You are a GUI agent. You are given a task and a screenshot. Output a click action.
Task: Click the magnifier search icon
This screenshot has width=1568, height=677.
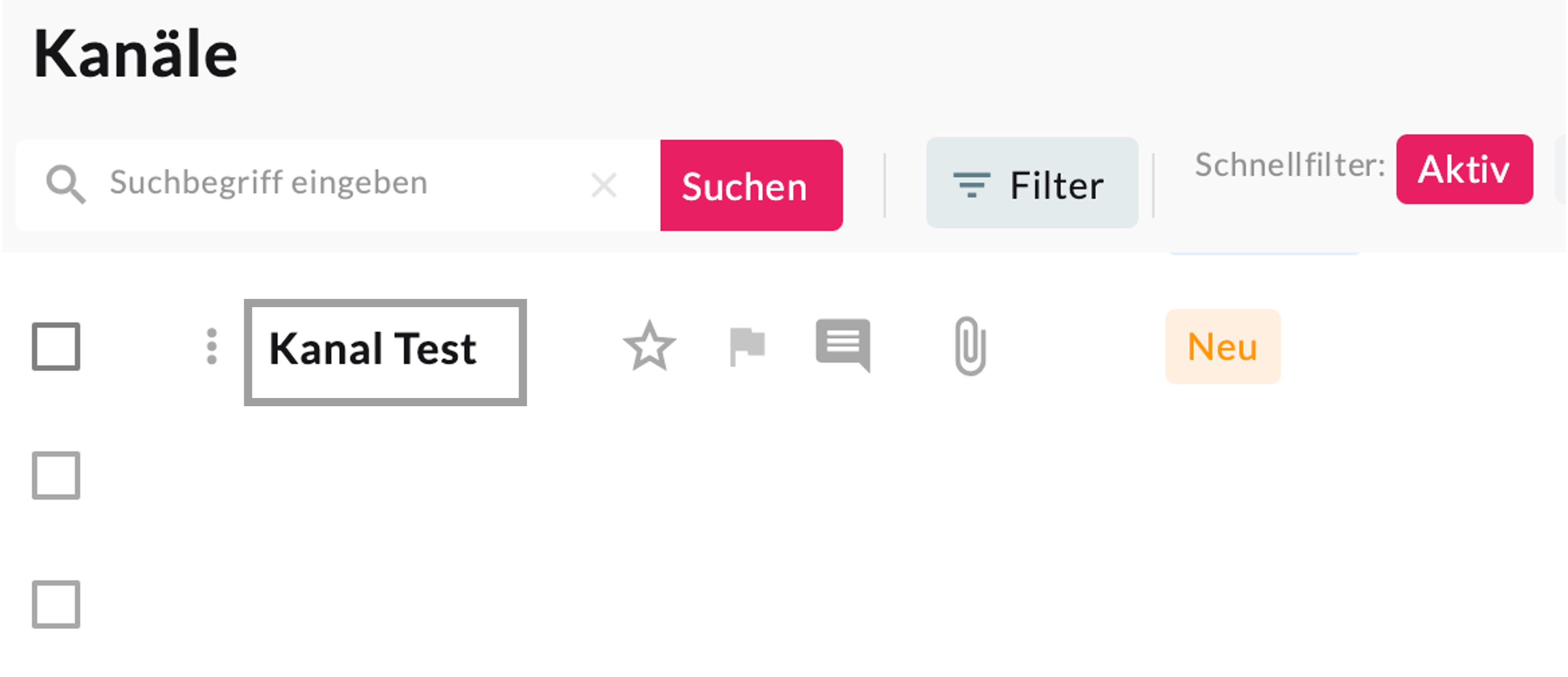(x=66, y=184)
